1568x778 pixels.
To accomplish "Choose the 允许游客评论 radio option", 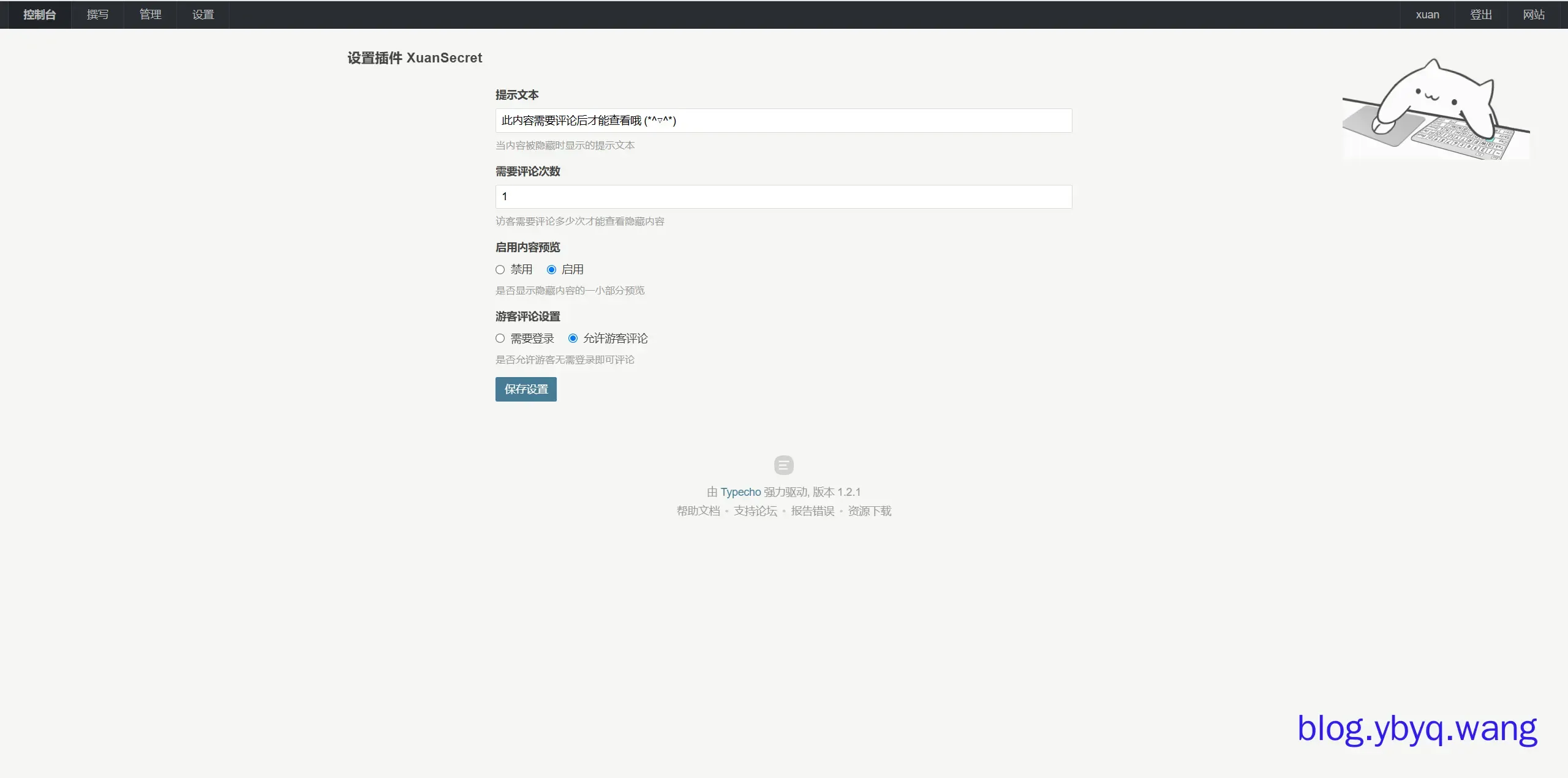I will point(573,339).
